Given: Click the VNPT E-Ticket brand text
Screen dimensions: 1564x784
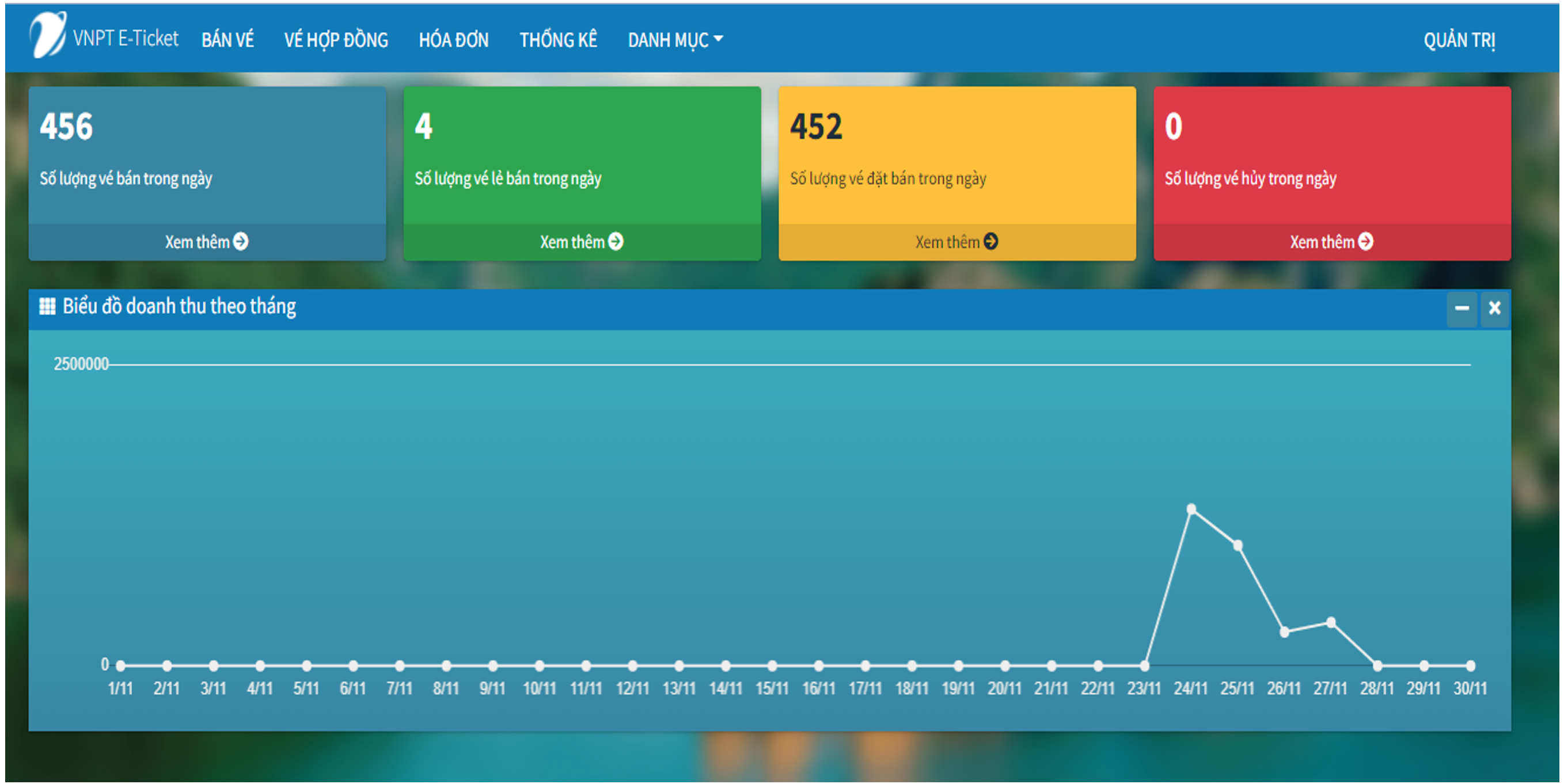Looking at the screenshot, I should (x=126, y=38).
